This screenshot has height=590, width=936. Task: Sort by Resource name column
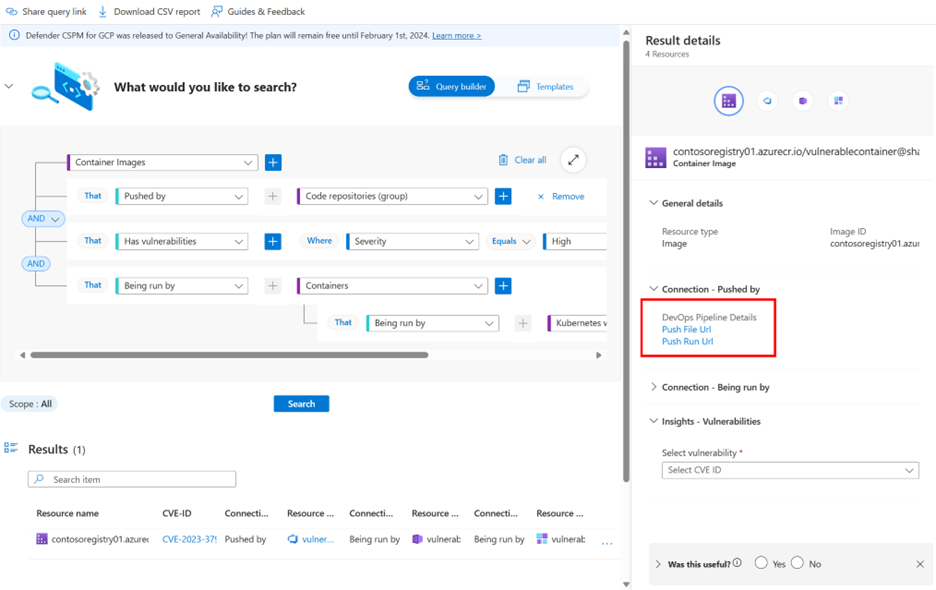click(x=67, y=513)
